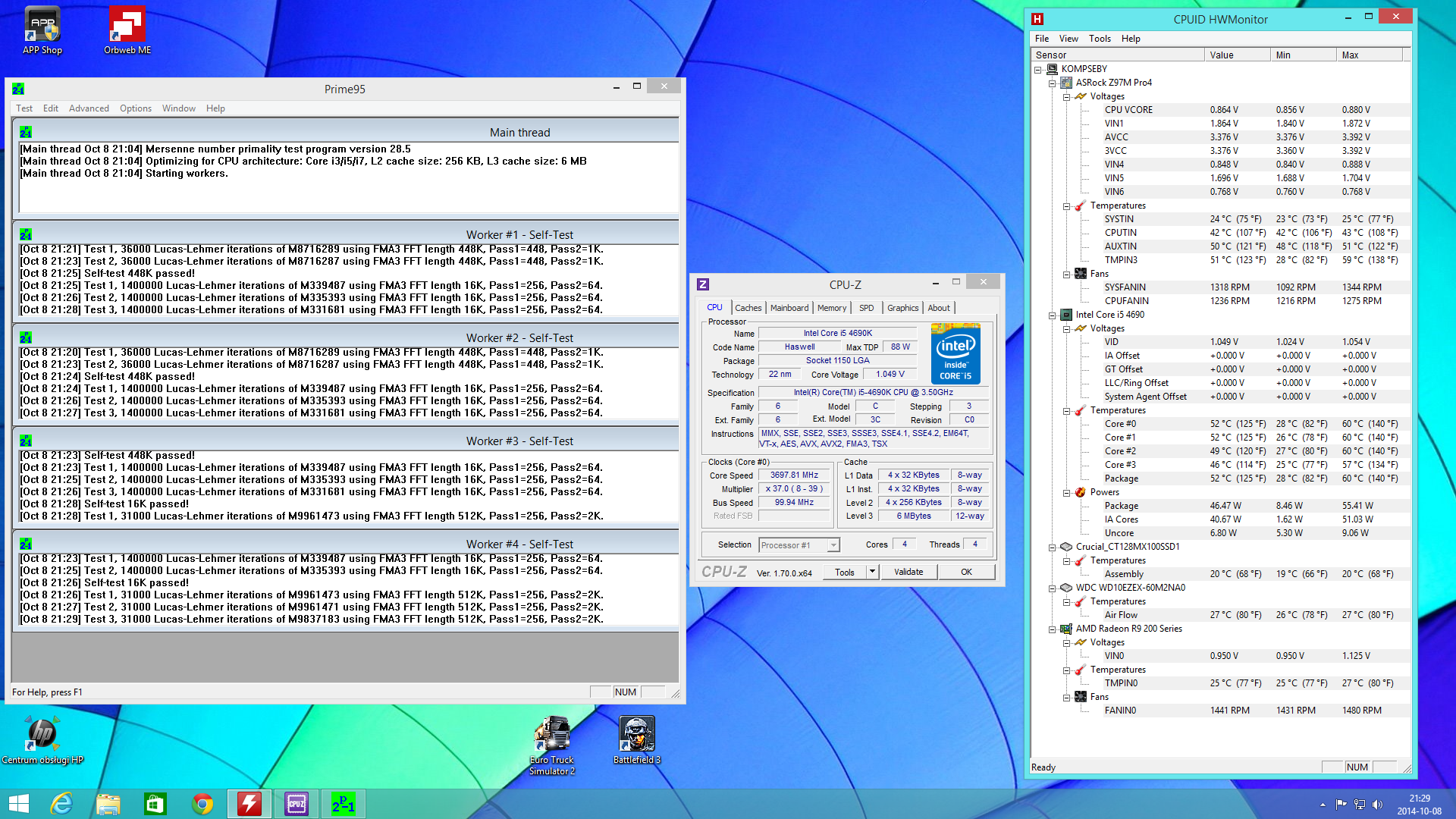The image size is (1456, 819).
Task: Collapse the WDC WD10EZEX-60M2NA0 node
Action: 1052,588
